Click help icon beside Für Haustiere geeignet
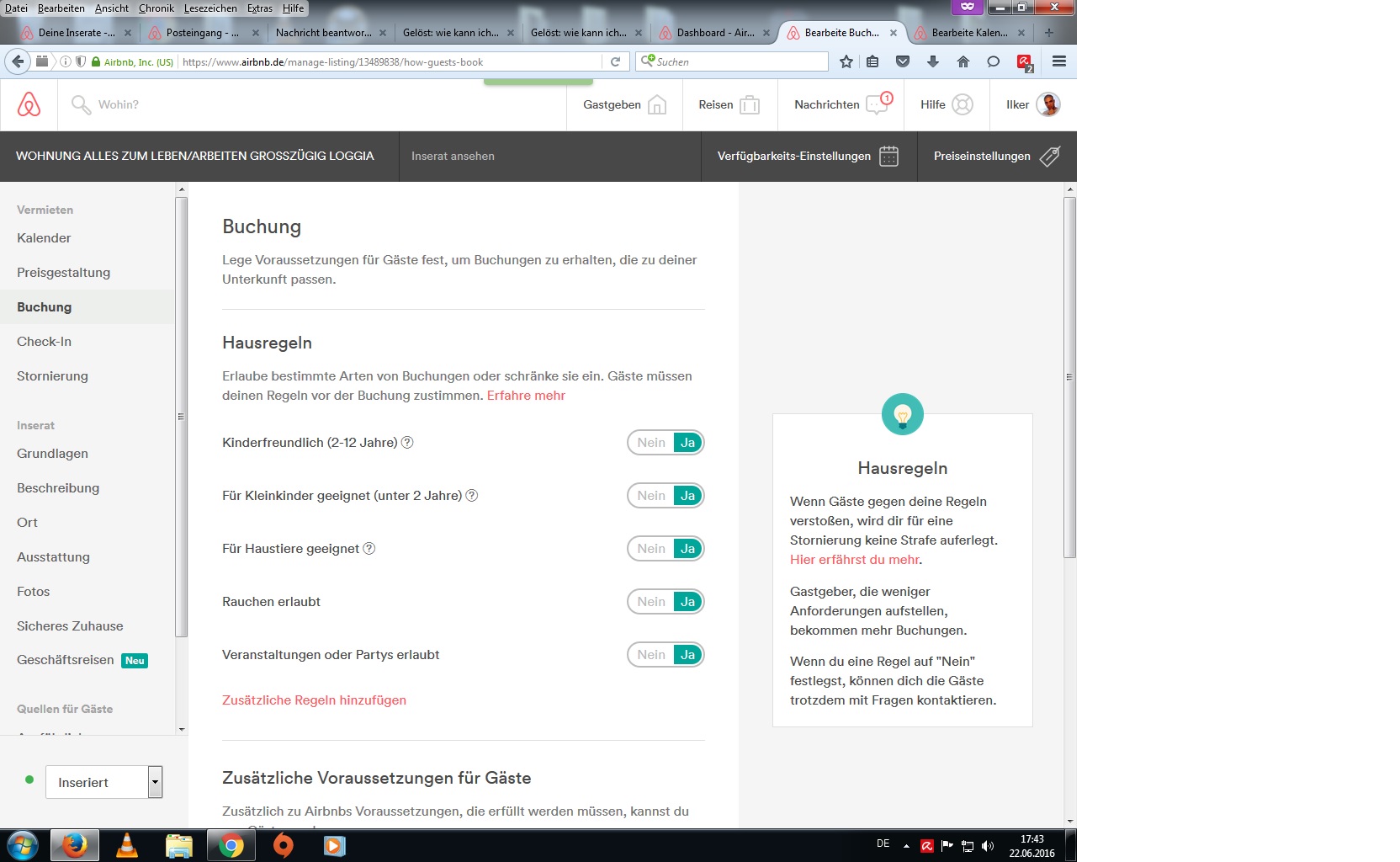This screenshot has height=862, width=1400. click(369, 549)
